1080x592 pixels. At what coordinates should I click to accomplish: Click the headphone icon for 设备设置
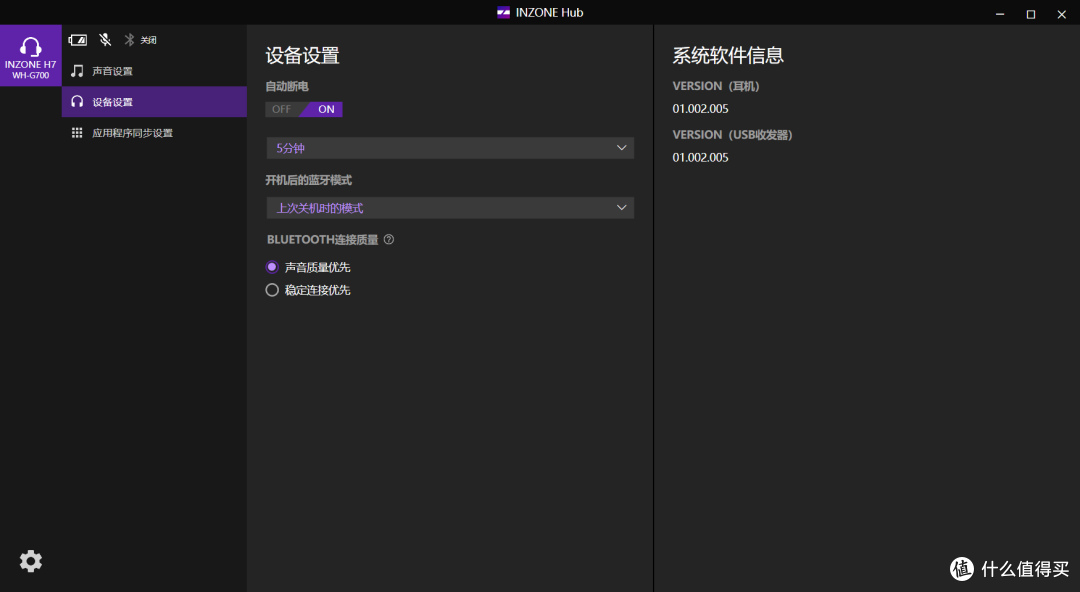(x=77, y=102)
